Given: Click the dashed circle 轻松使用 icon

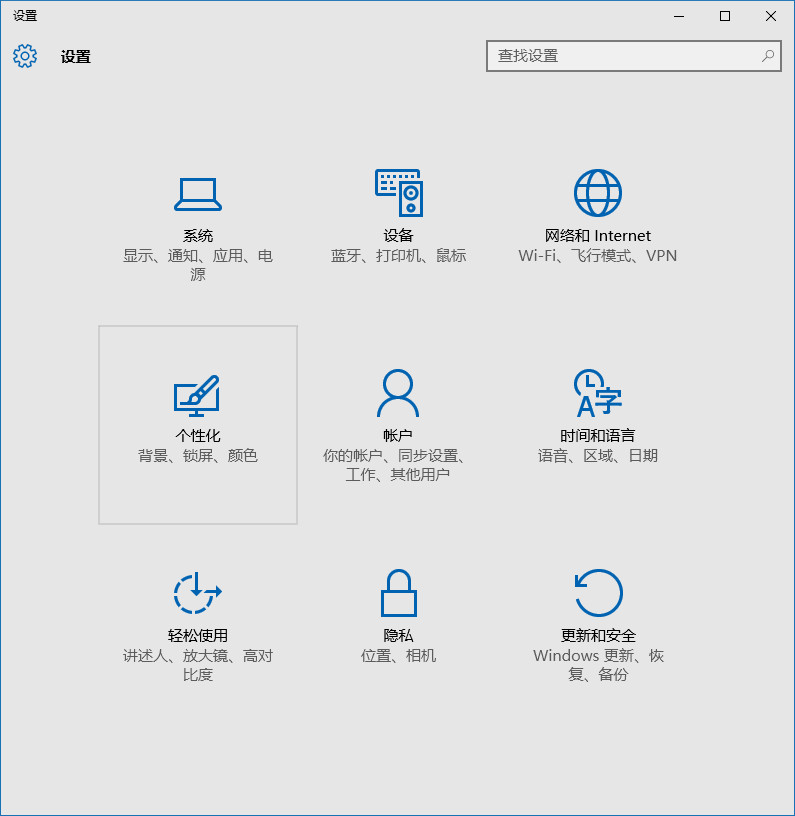Looking at the screenshot, I should point(197,593).
